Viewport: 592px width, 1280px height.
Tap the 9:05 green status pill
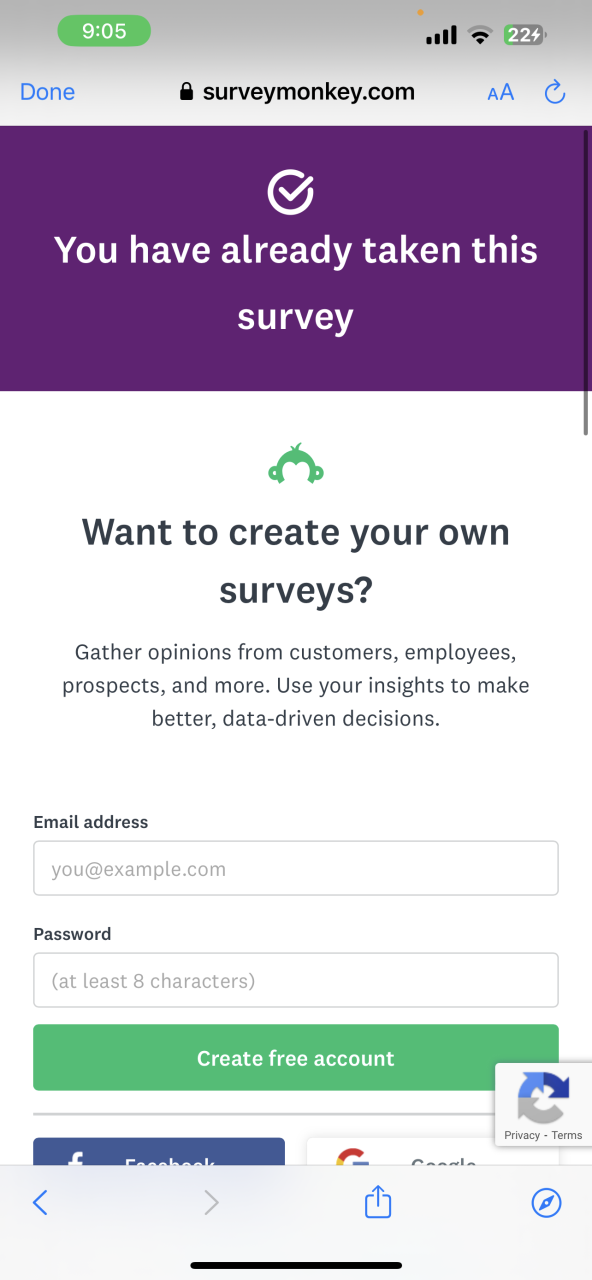click(x=104, y=31)
